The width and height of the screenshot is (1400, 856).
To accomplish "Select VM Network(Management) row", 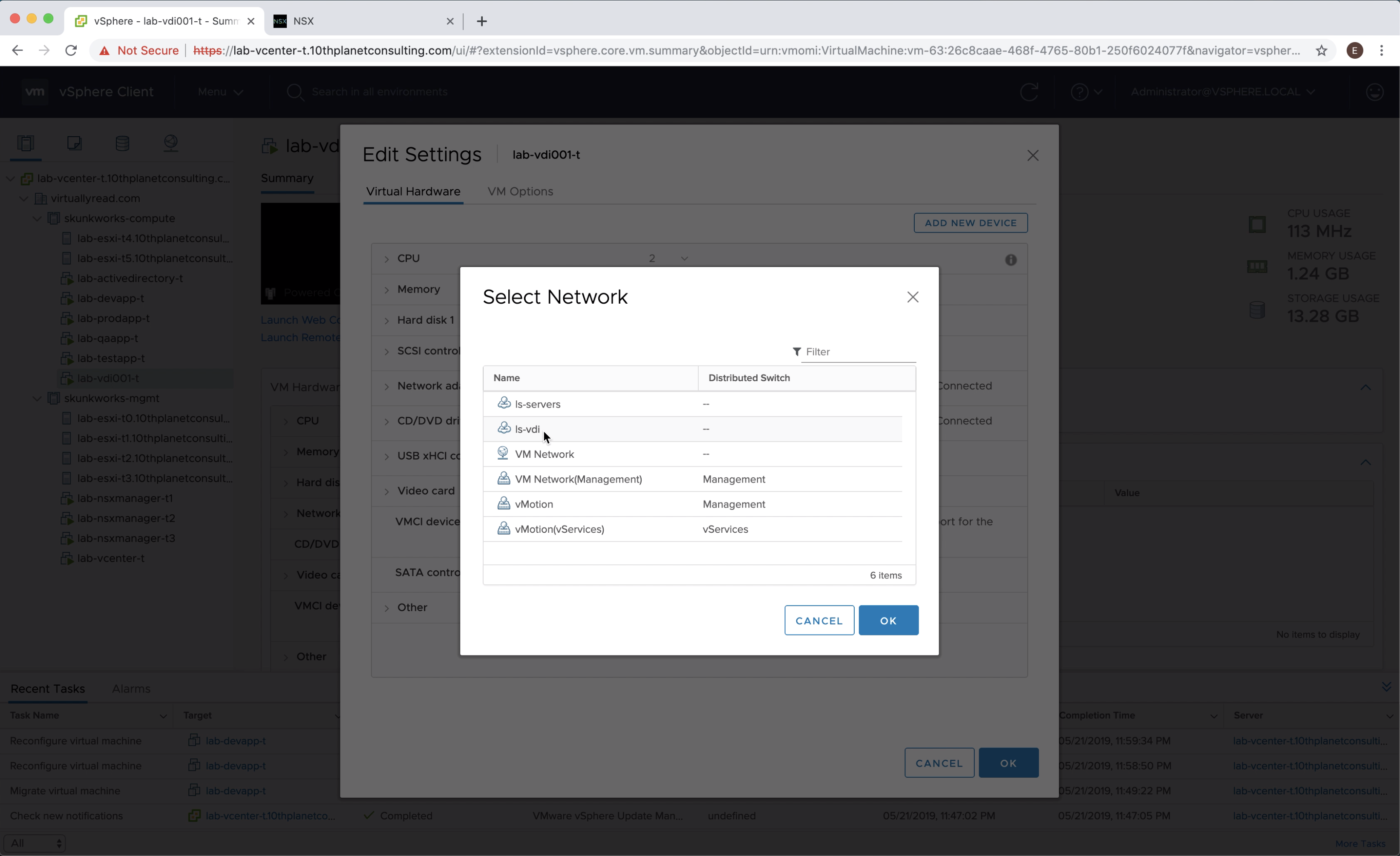I will click(x=579, y=479).
